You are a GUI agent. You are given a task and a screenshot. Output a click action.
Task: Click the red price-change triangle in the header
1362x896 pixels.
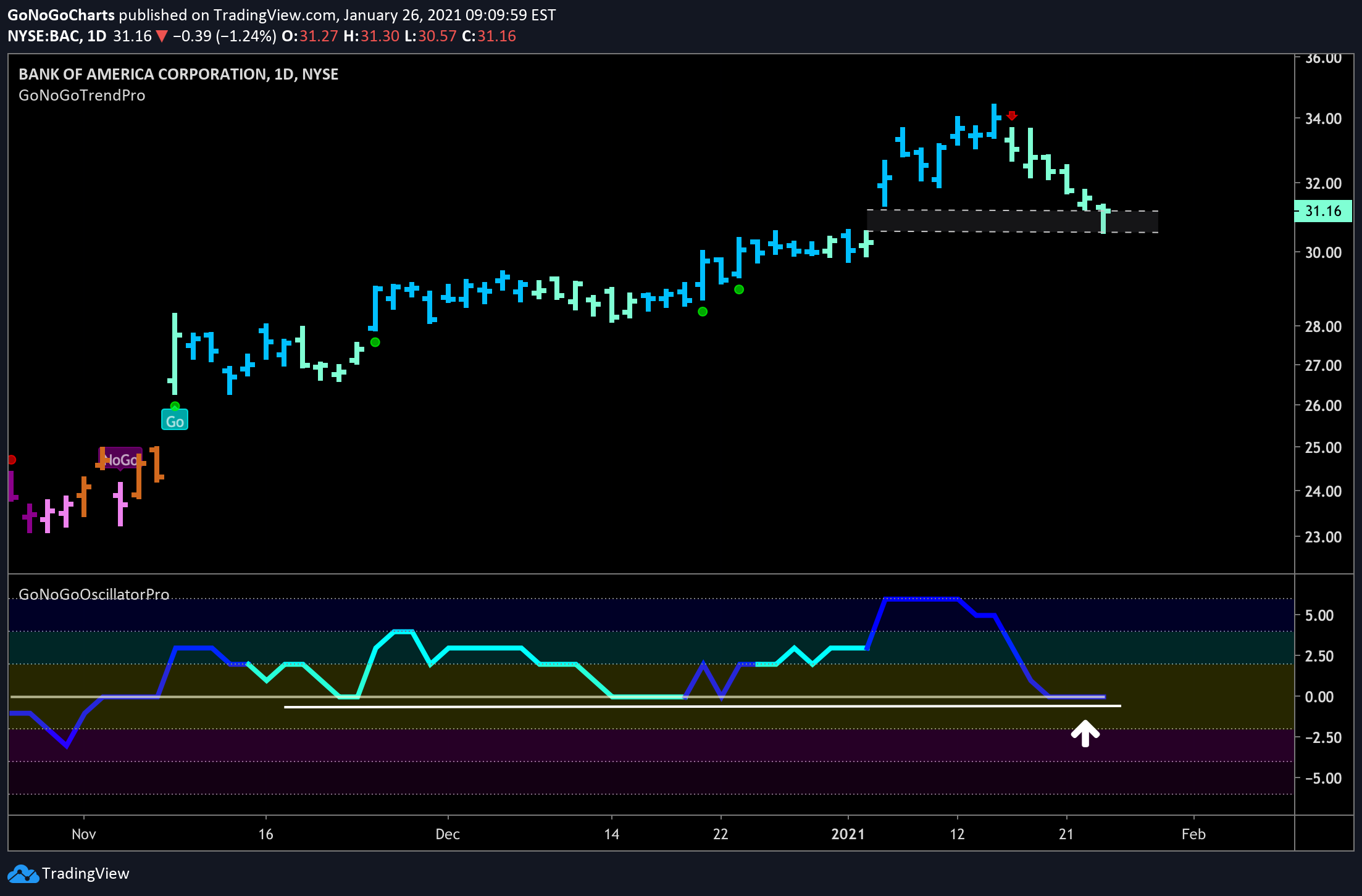tap(162, 36)
